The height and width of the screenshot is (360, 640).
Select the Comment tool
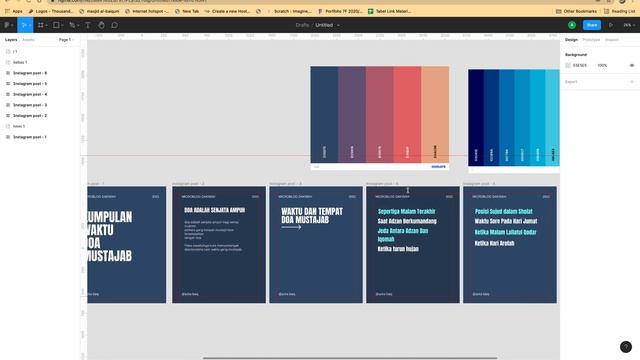click(x=115, y=25)
